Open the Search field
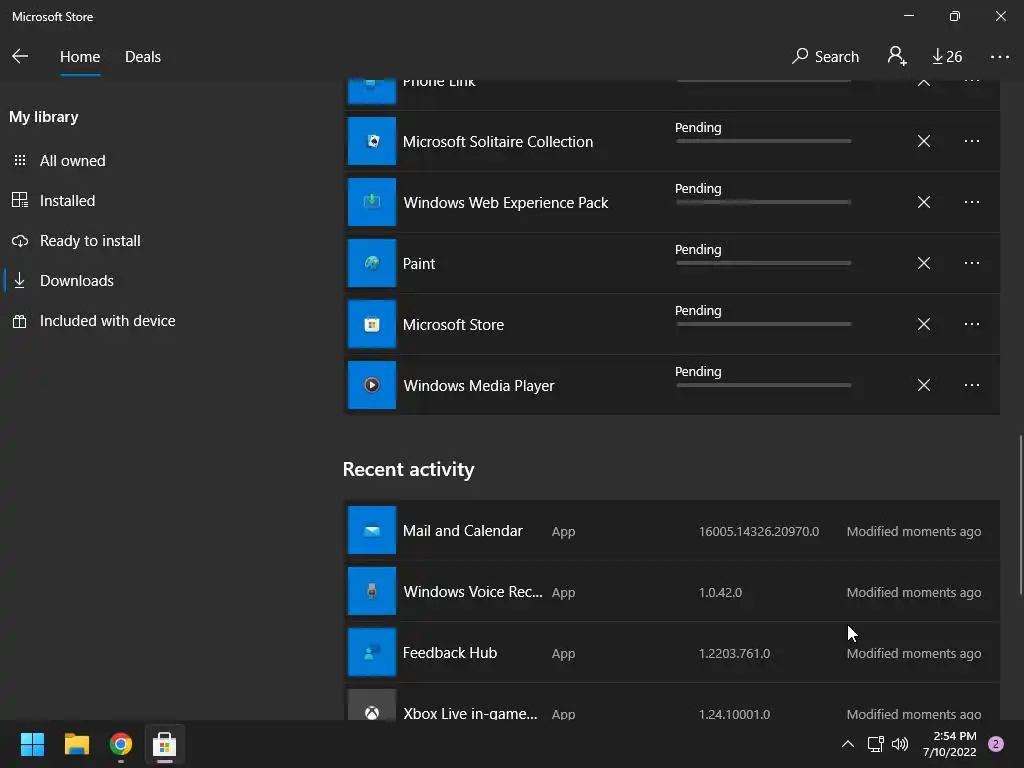This screenshot has height=768, width=1024. point(825,57)
